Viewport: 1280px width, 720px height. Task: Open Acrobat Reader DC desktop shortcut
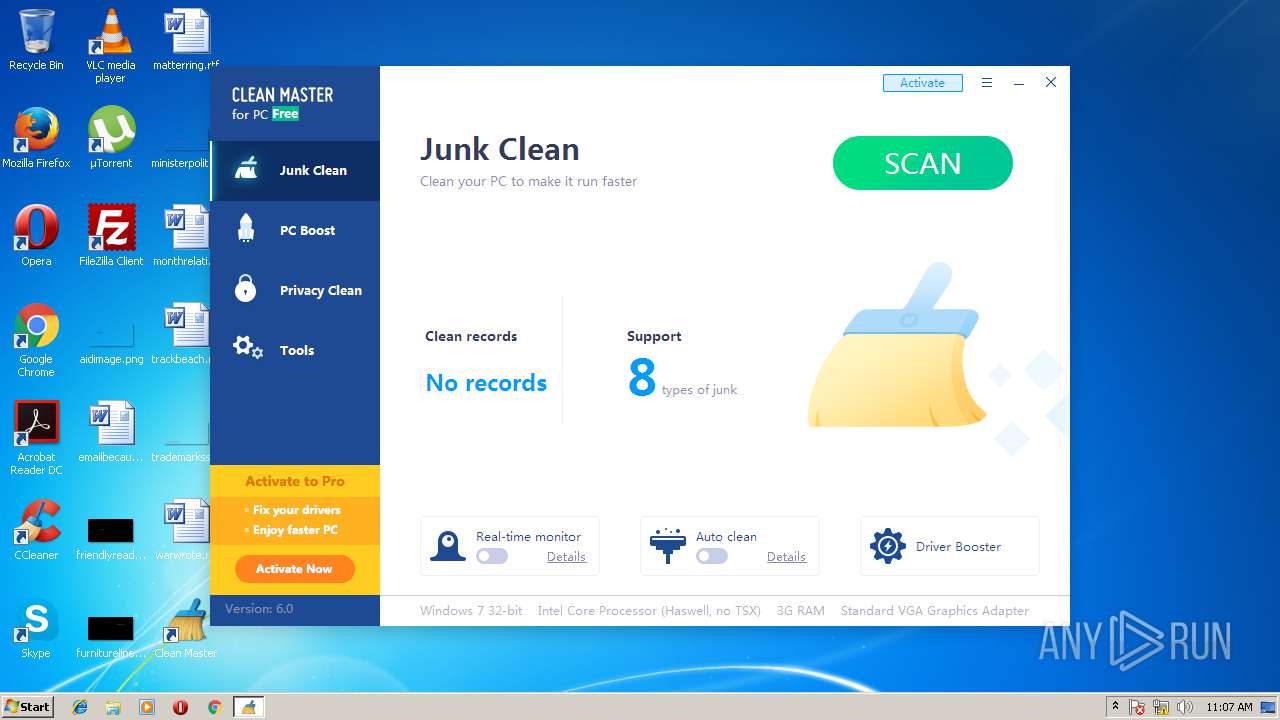36,438
